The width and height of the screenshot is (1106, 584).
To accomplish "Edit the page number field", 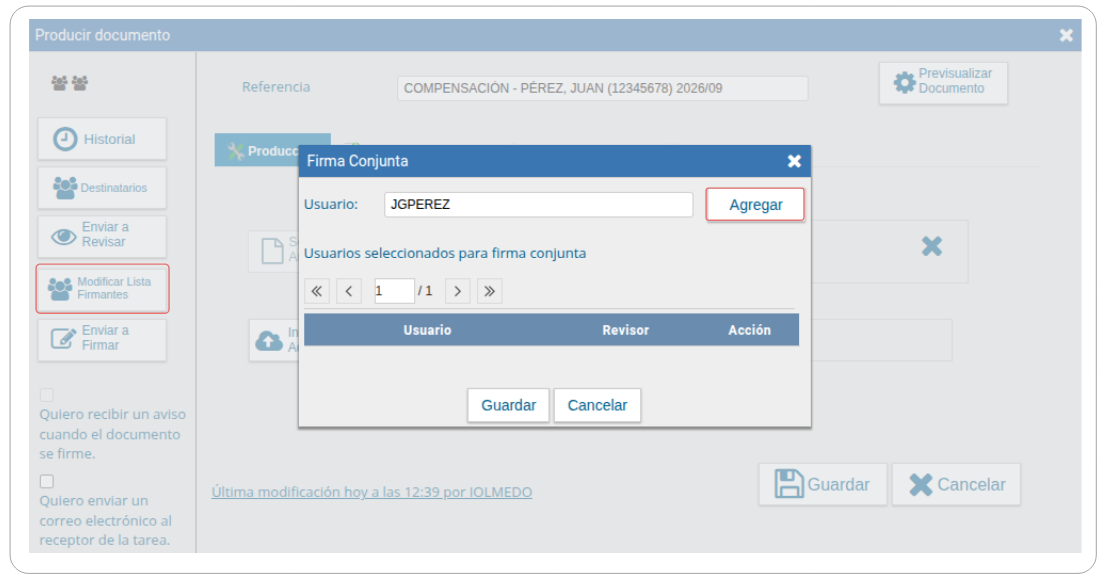I will [394, 291].
